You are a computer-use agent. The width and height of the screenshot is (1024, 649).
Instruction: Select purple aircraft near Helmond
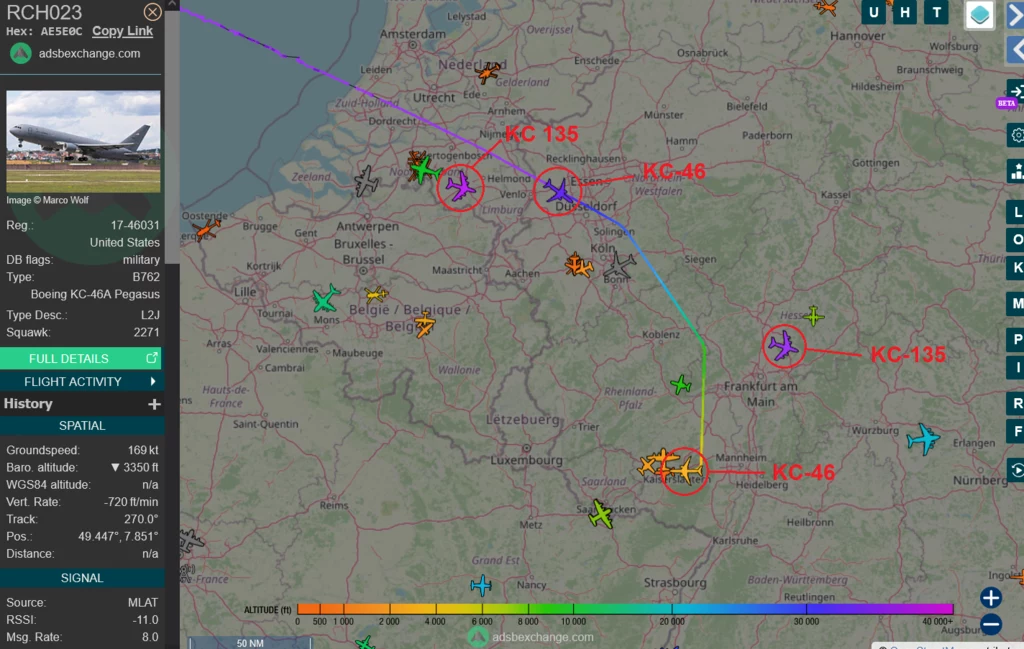461,187
